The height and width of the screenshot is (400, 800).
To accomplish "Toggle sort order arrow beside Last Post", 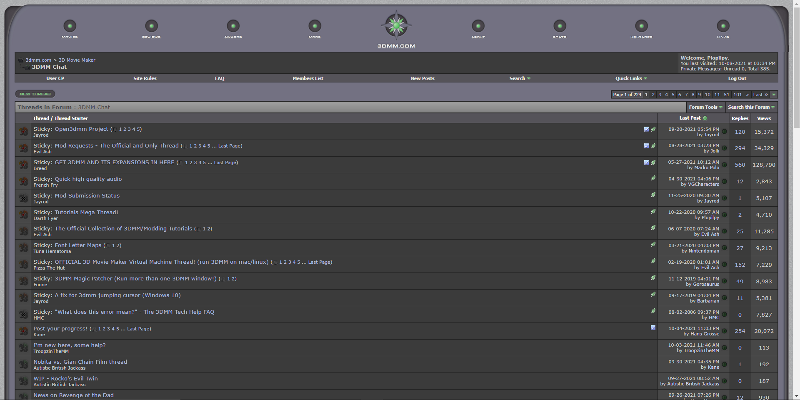I will (705, 118).
